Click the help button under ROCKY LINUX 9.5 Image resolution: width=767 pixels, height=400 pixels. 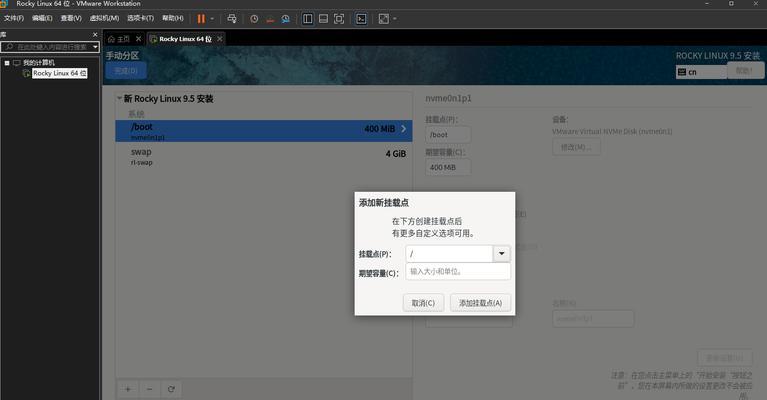tap(745, 71)
